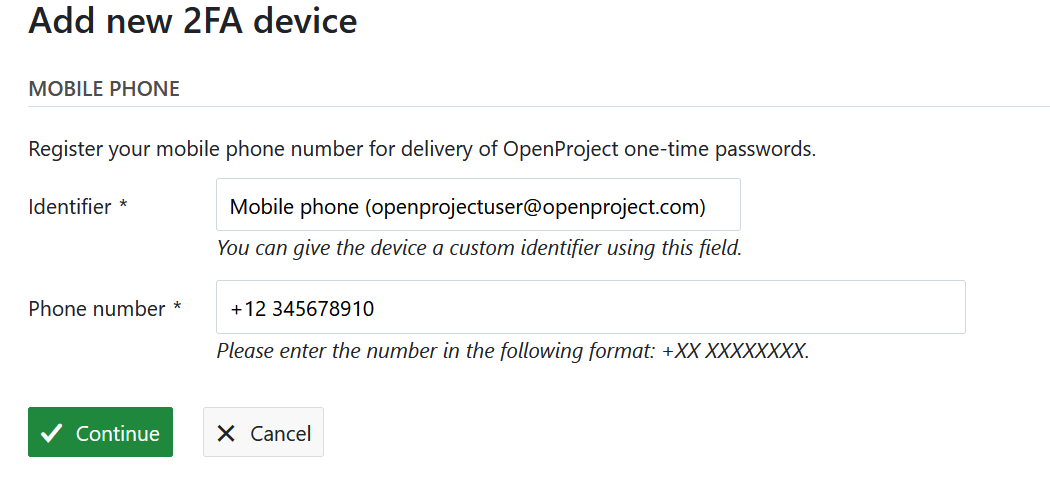Click the one-time passwords description text
Screen dimensions: 1050x477
coord(422,151)
